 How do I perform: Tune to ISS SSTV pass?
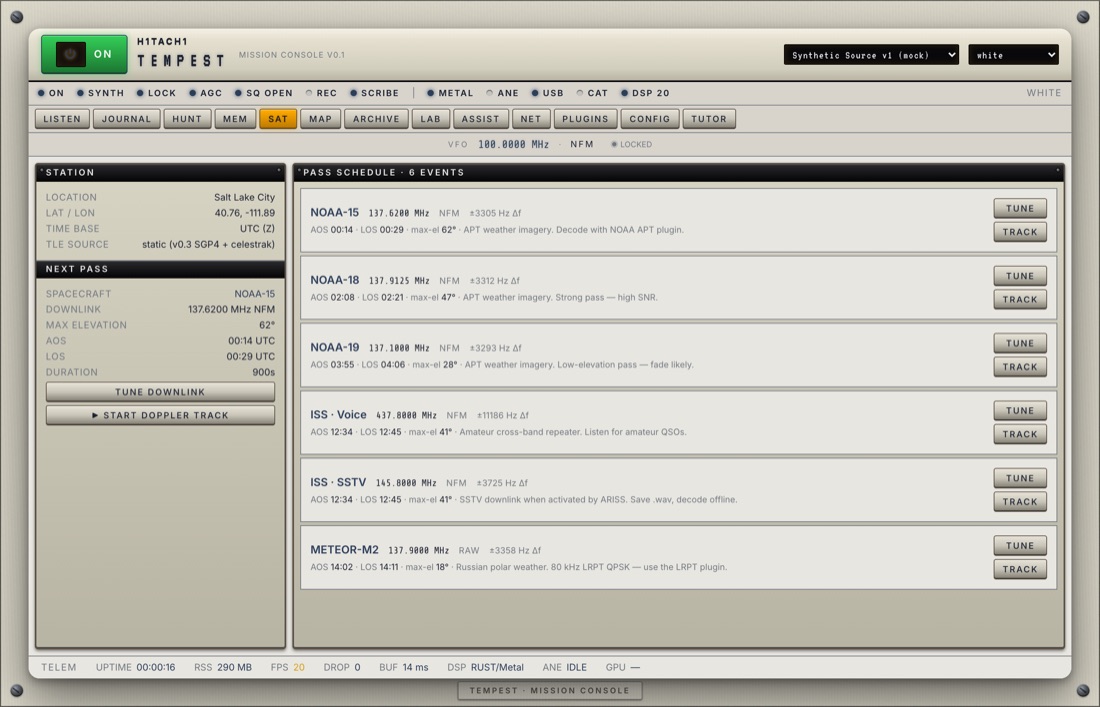click(1020, 478)
